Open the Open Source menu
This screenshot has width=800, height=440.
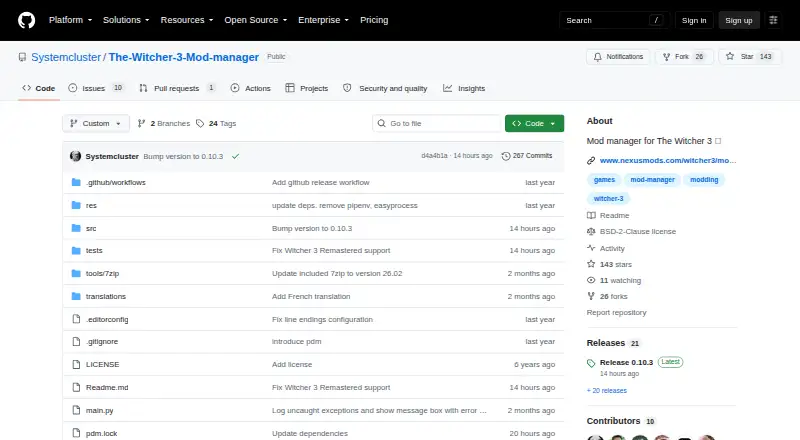click(x=256, y=20)
